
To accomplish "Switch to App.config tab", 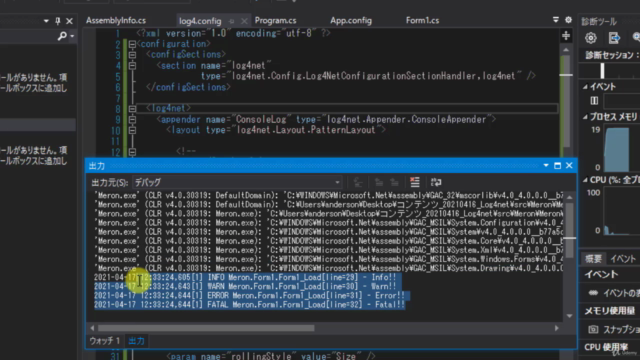I will [351, 20].
